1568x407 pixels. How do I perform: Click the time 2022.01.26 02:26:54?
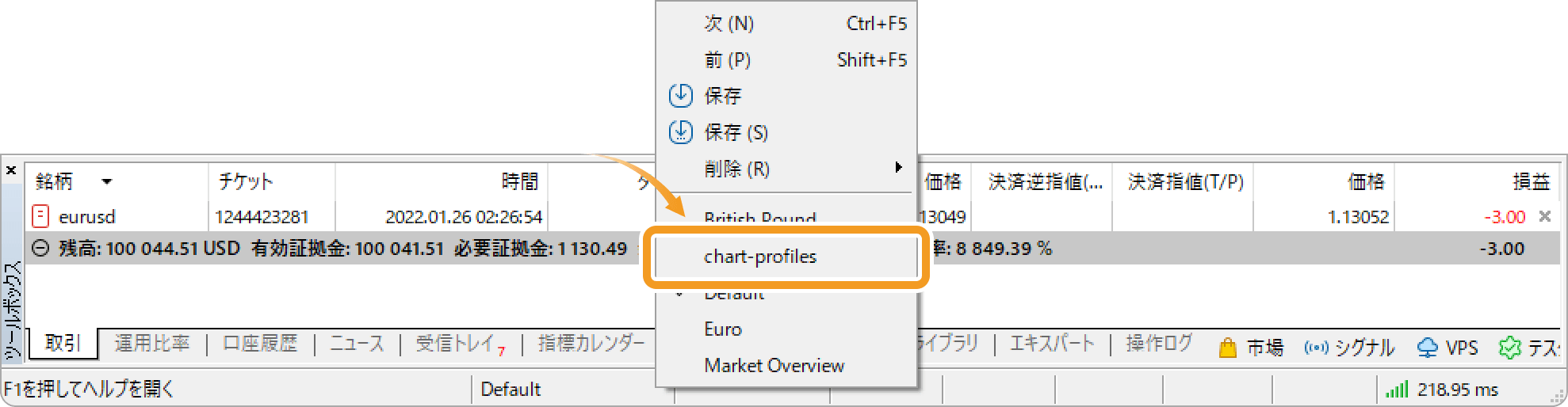click(464, 217)
